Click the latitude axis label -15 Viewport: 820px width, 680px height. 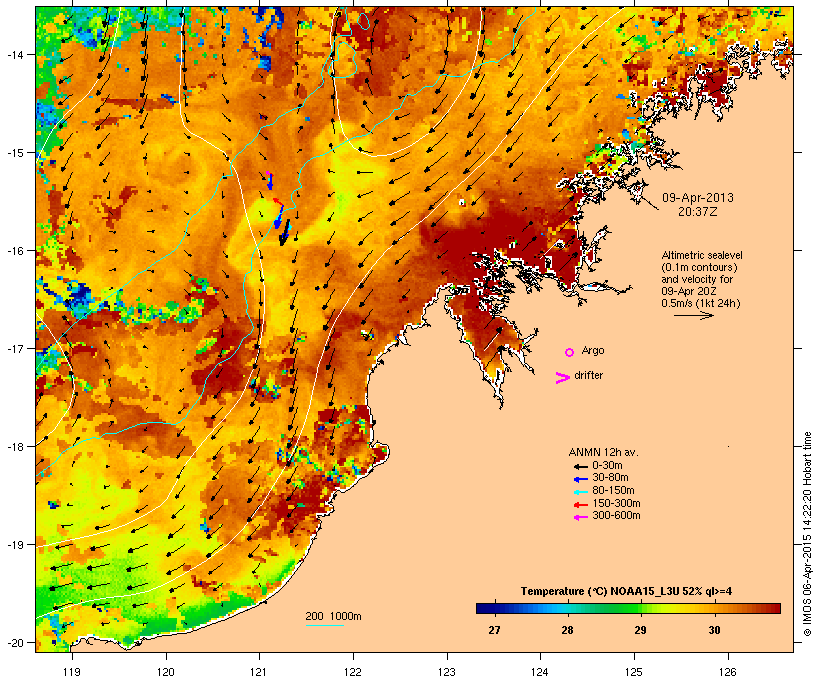pos(15,153)
